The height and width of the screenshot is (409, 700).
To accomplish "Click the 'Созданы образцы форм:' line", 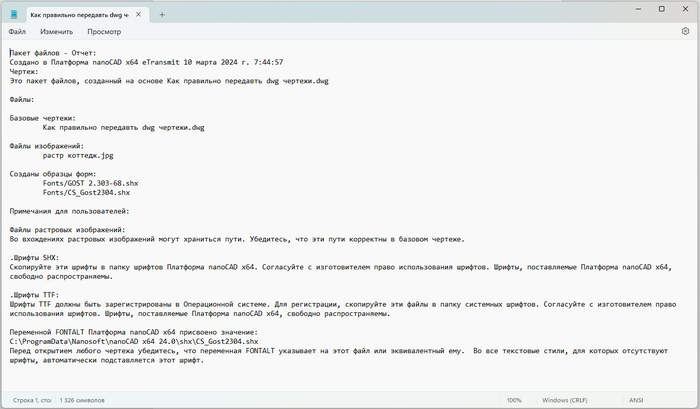I will (53, 174).
